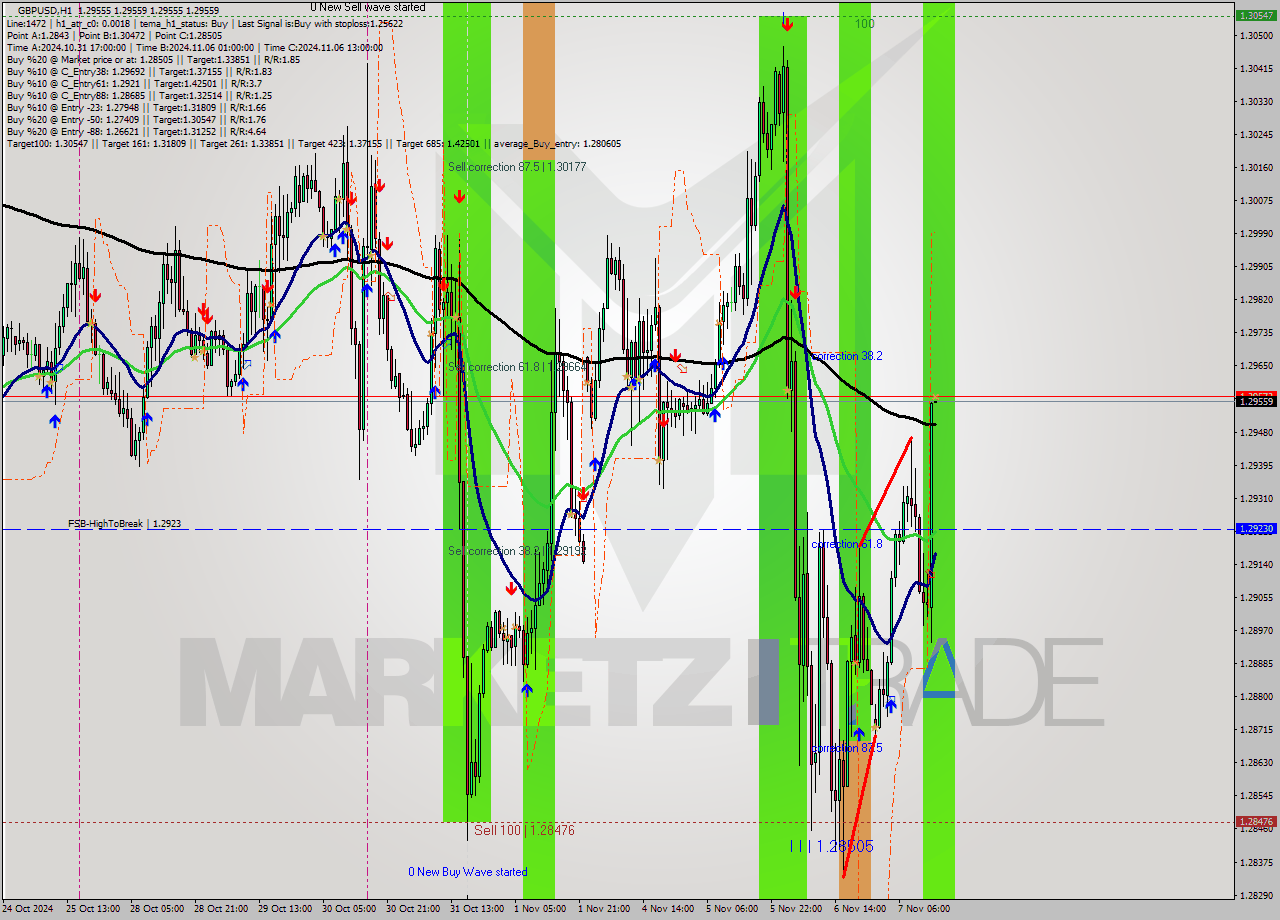Image resolution: width=1280 pixels, height=920 pixels.
Task: Click the 'Time A:2024.10.31 17:00:00' line
Action: coord(194,47)
